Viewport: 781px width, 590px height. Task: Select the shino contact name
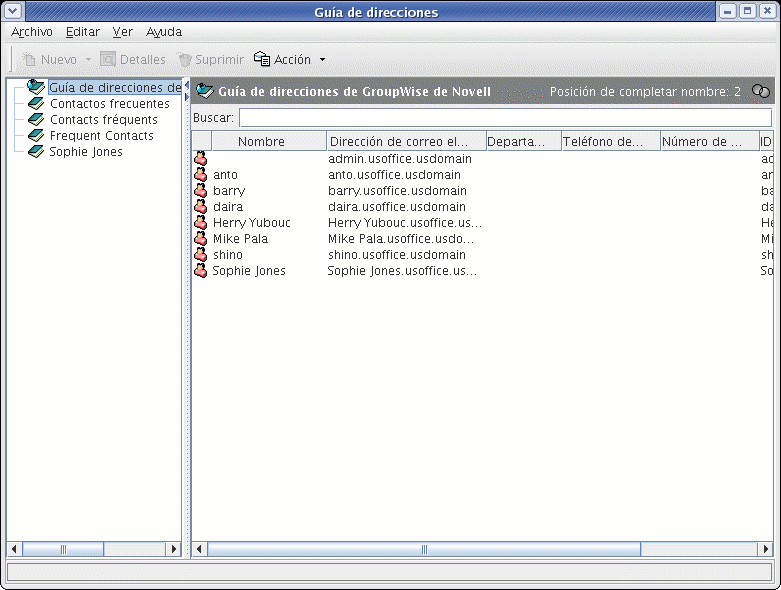[x=228, y=254]
